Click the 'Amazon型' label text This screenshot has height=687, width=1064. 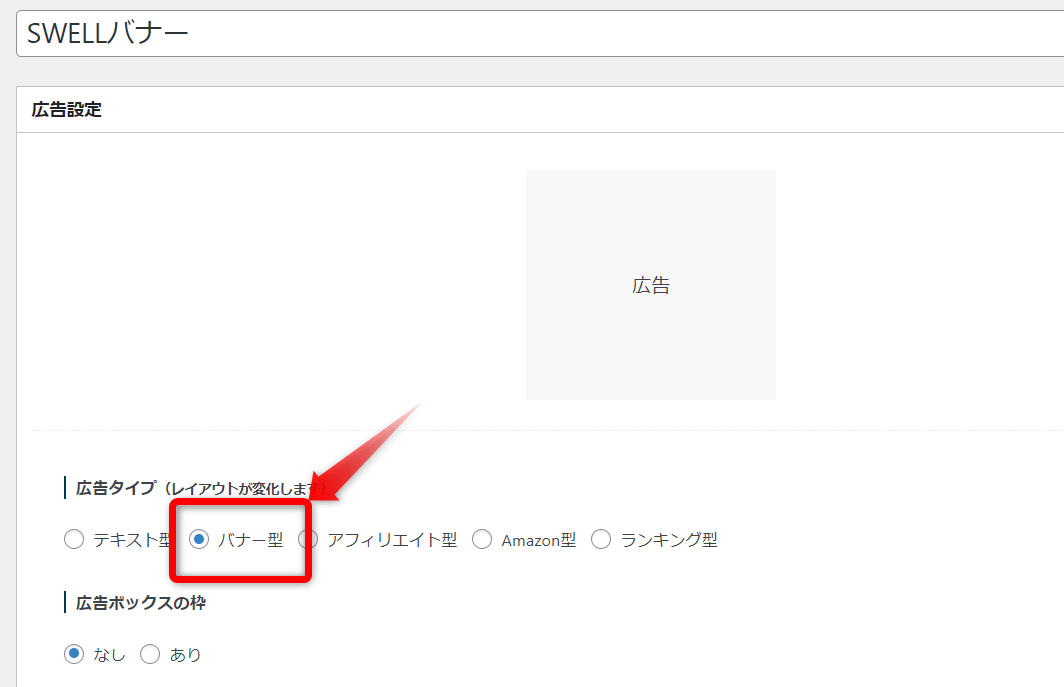(x=538, y=540)
